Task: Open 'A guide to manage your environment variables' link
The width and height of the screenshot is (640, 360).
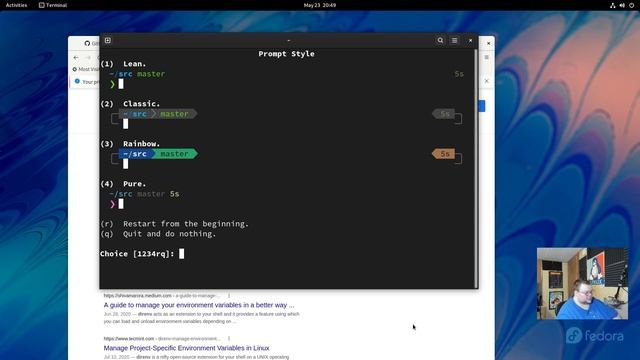Action: pos(199,305)
